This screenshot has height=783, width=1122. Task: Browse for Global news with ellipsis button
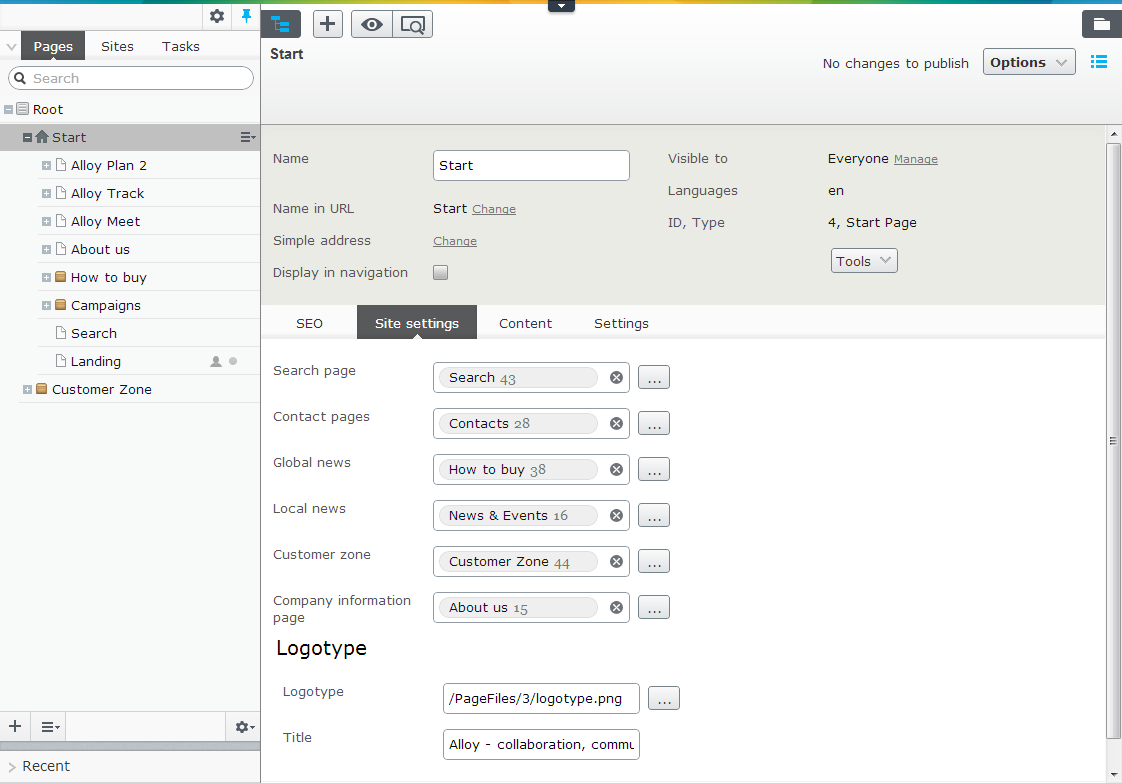coord(654,470)
